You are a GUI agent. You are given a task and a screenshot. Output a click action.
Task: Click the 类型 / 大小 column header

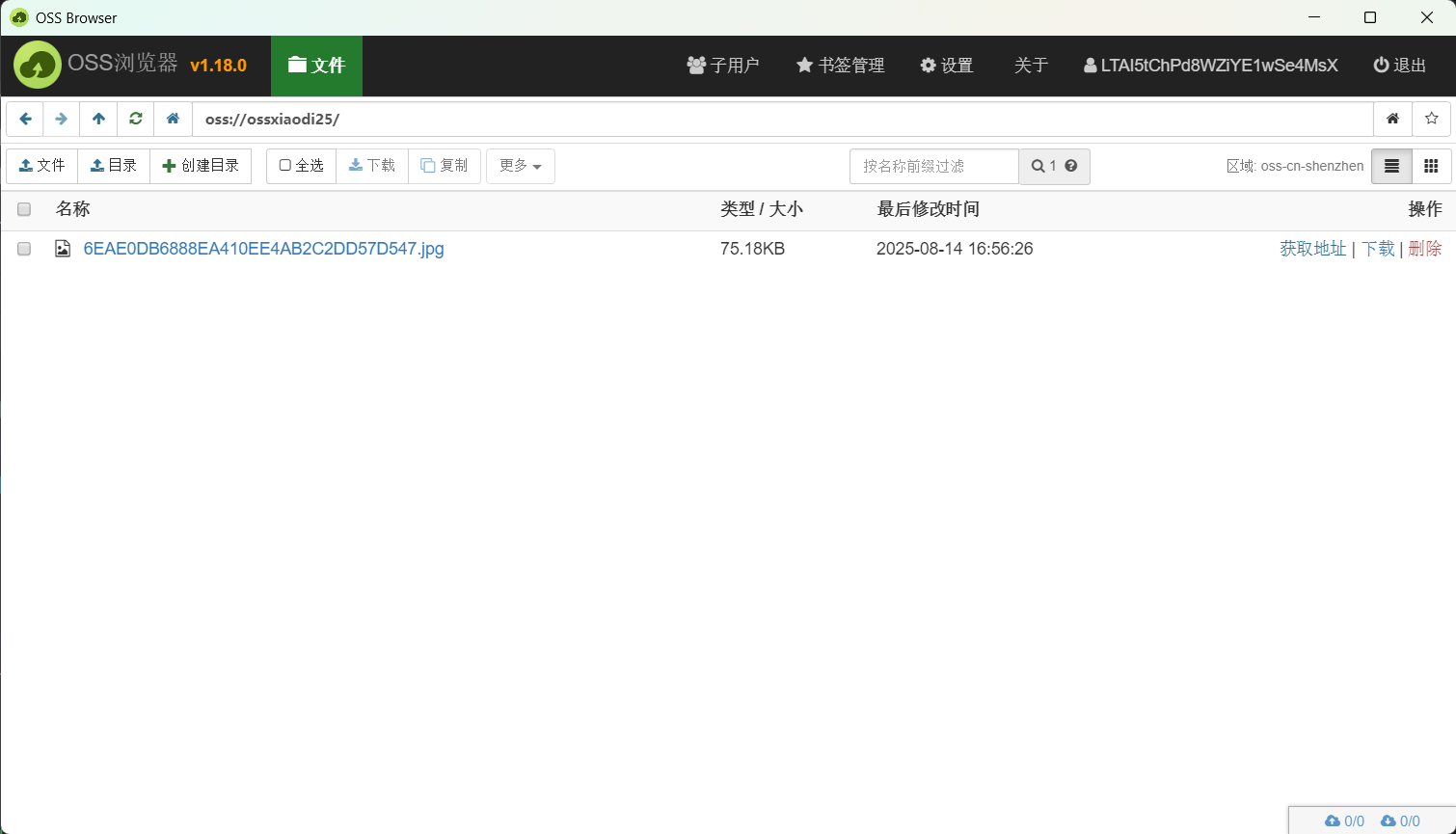click(x=762, y=209)
